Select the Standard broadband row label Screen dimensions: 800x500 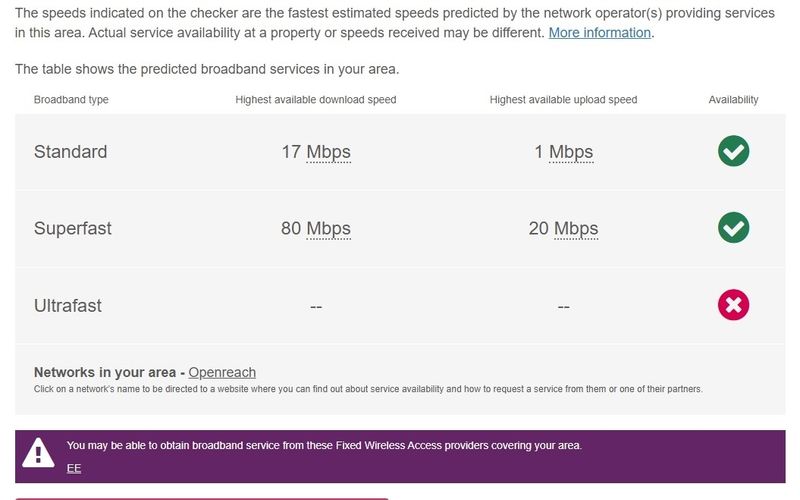pos(70,152)
